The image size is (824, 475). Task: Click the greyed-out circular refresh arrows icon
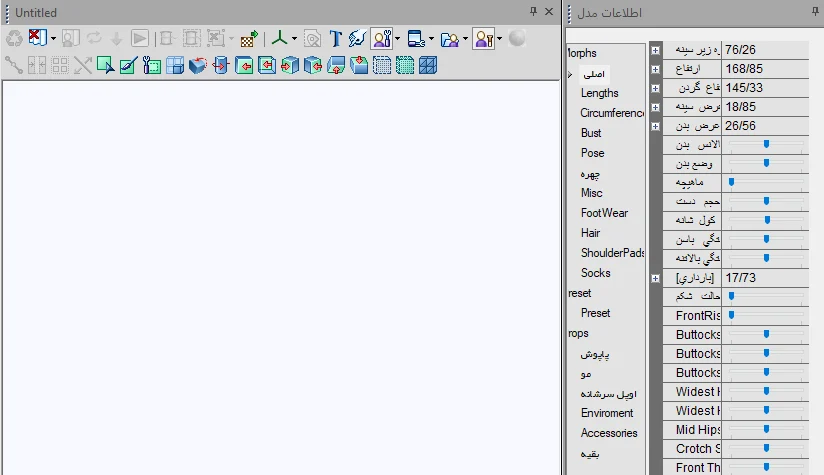coord(94,38)
